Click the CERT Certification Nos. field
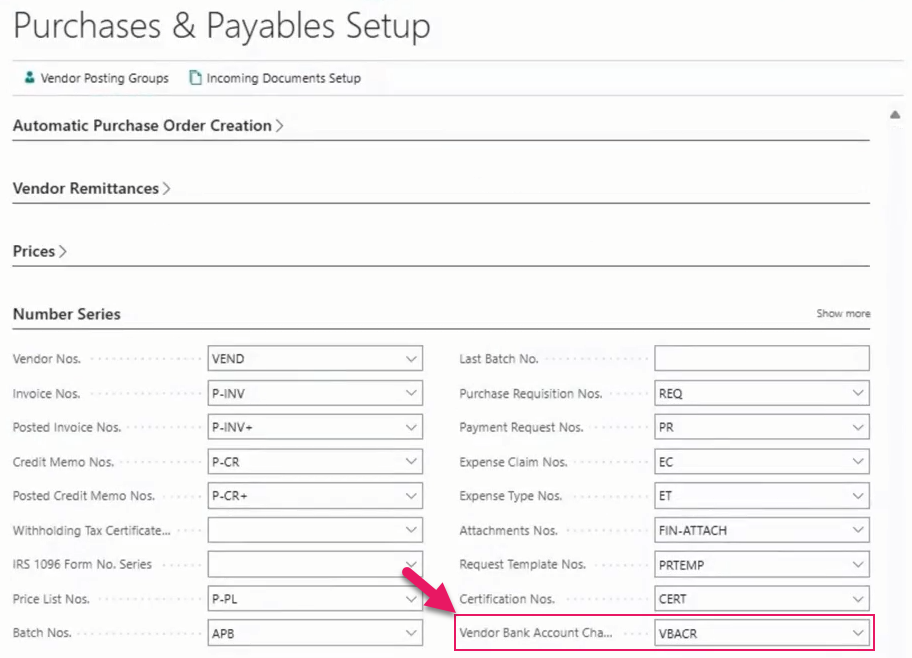The image size is (912, 658). tap(762, 599)
